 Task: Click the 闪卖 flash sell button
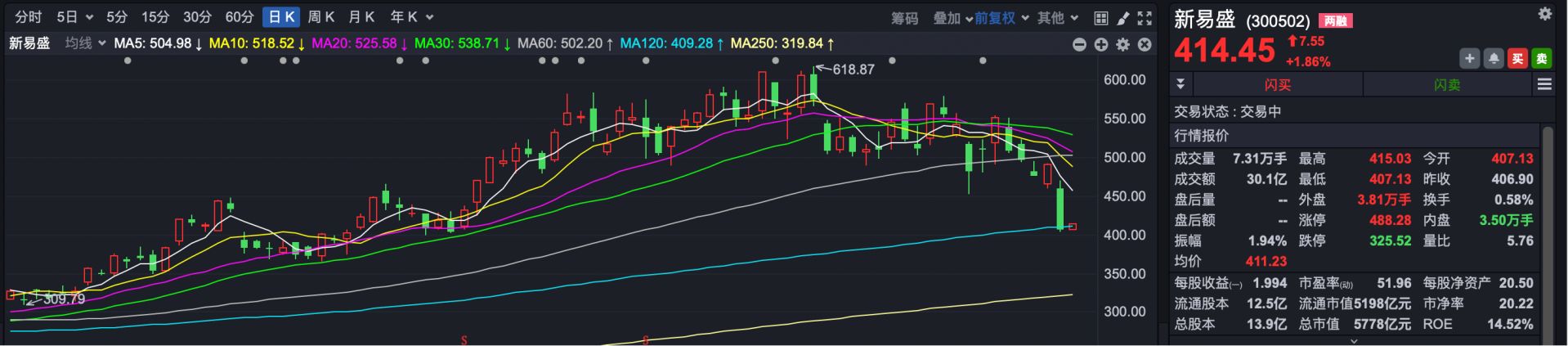[x=1446, y=84]
